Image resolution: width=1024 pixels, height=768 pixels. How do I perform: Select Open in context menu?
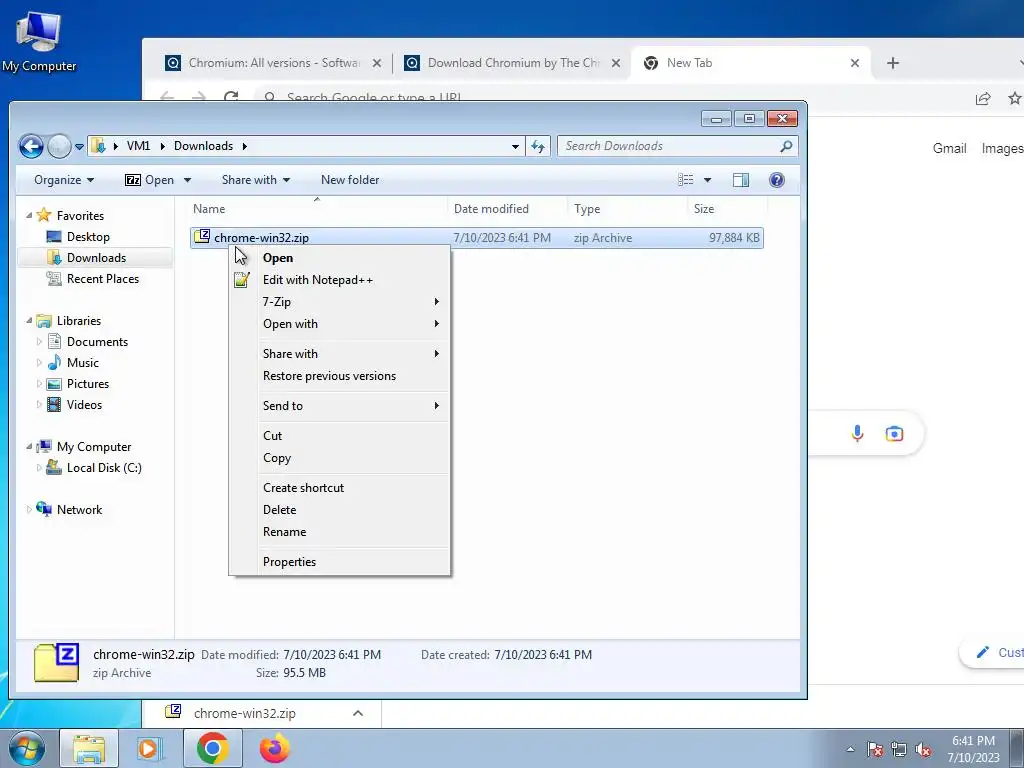coord(340,258)
